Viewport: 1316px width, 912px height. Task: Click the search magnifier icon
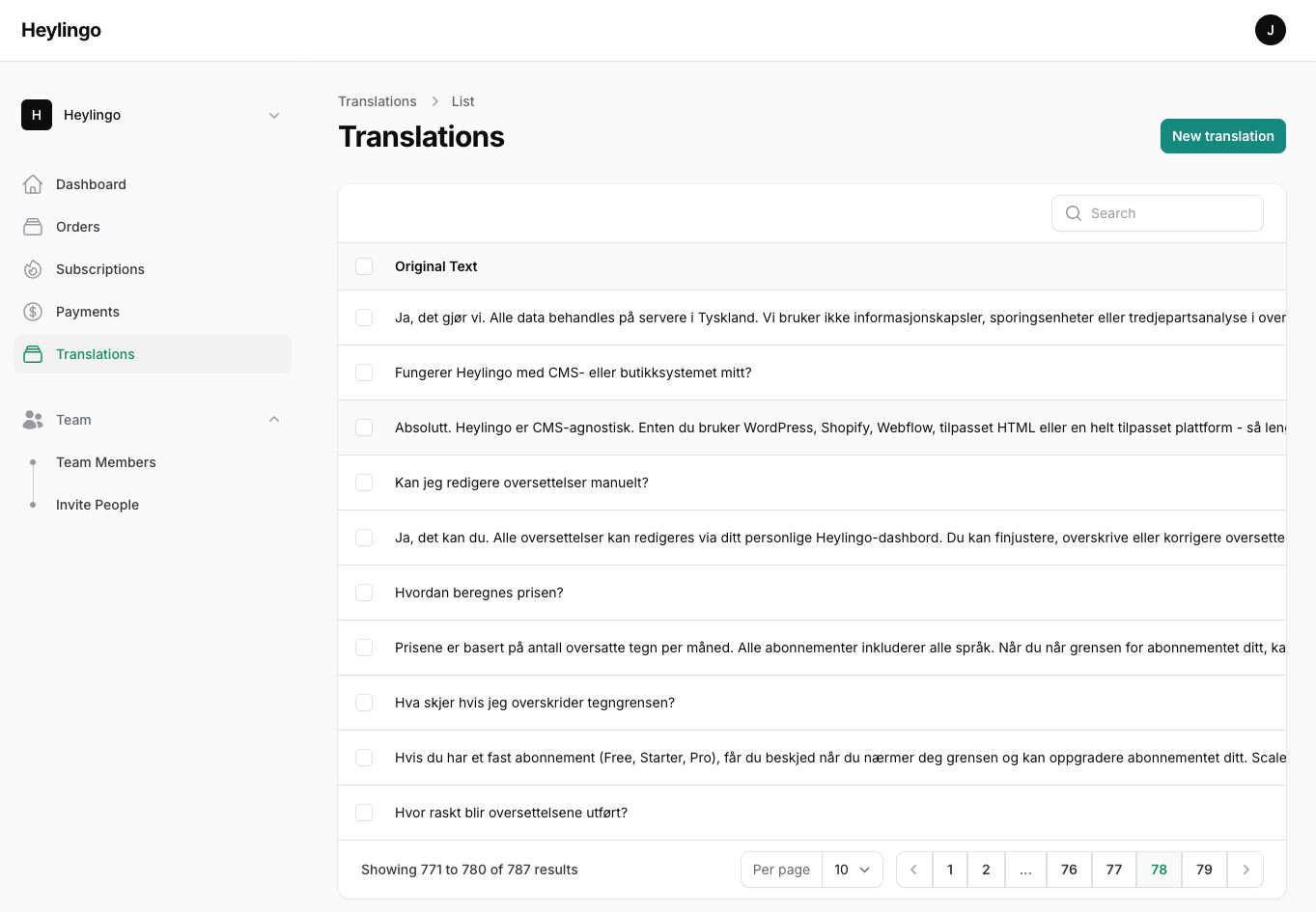[1073, 213]
